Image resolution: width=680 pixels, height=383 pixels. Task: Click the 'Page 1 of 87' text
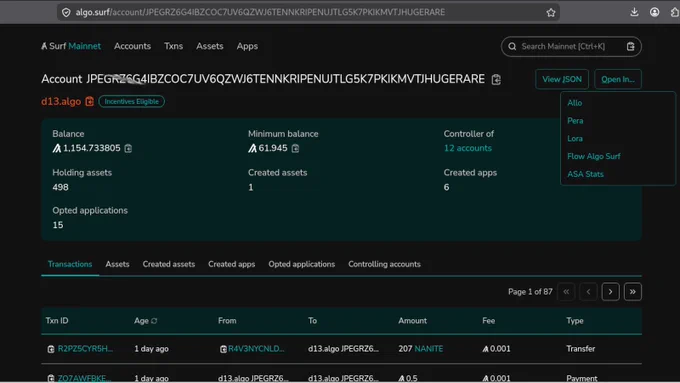click(530, 292)
